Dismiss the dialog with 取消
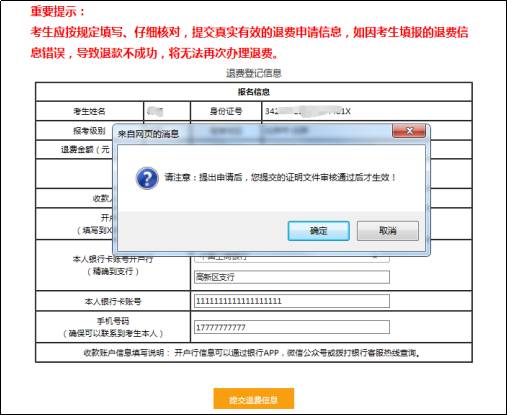The image size is (507, 415). click(x=388, y=231)
